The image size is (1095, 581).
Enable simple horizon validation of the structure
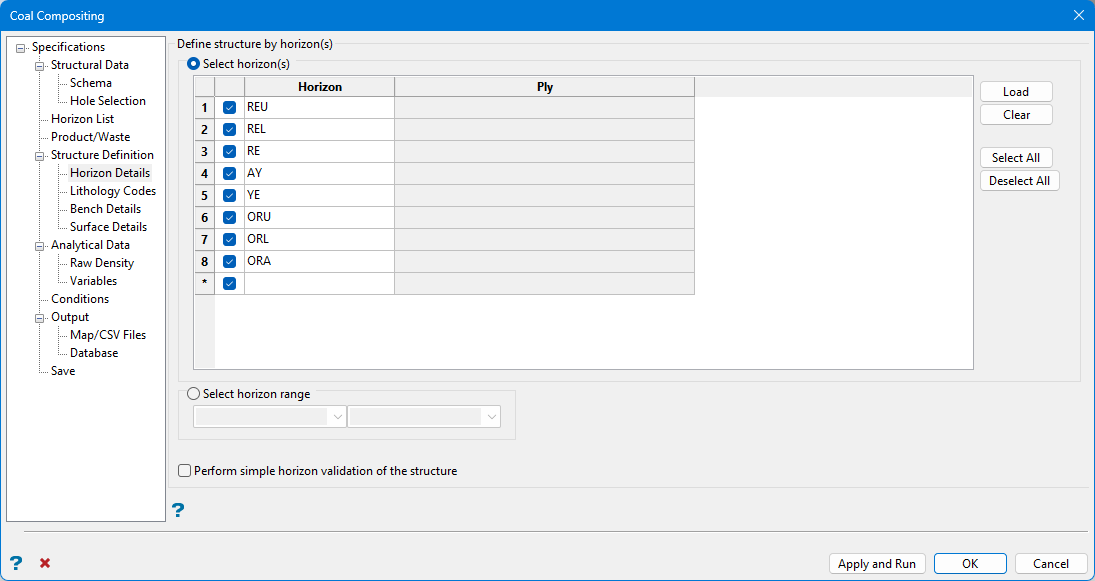point(184,471)
